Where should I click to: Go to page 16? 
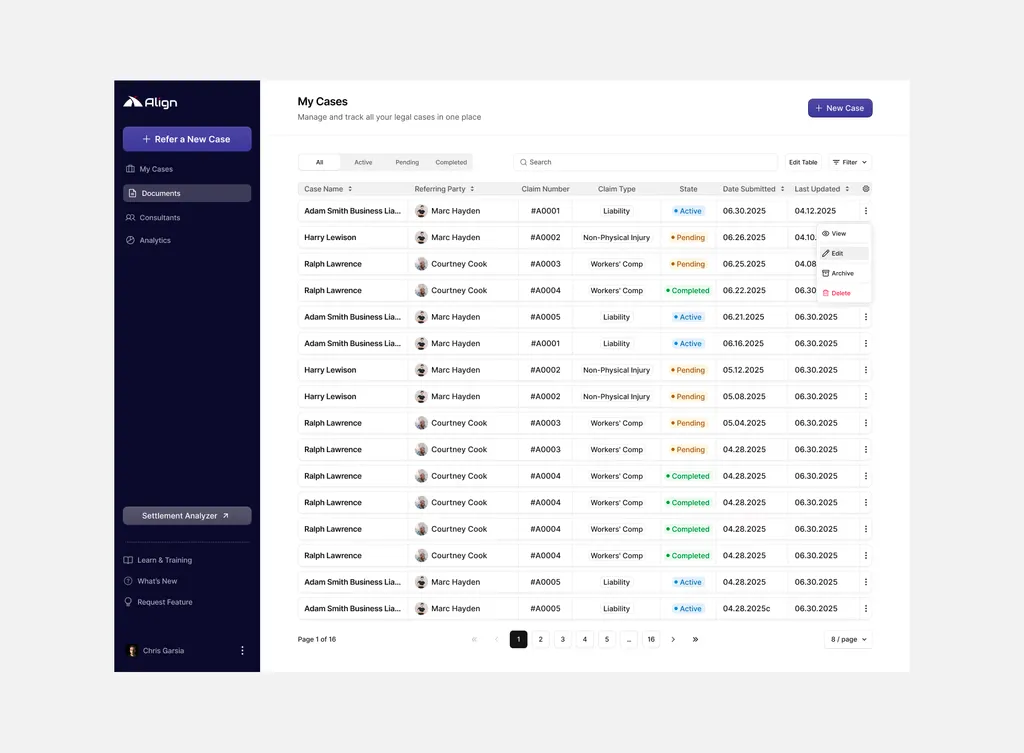pyautogui.click(x=651, y=640)
